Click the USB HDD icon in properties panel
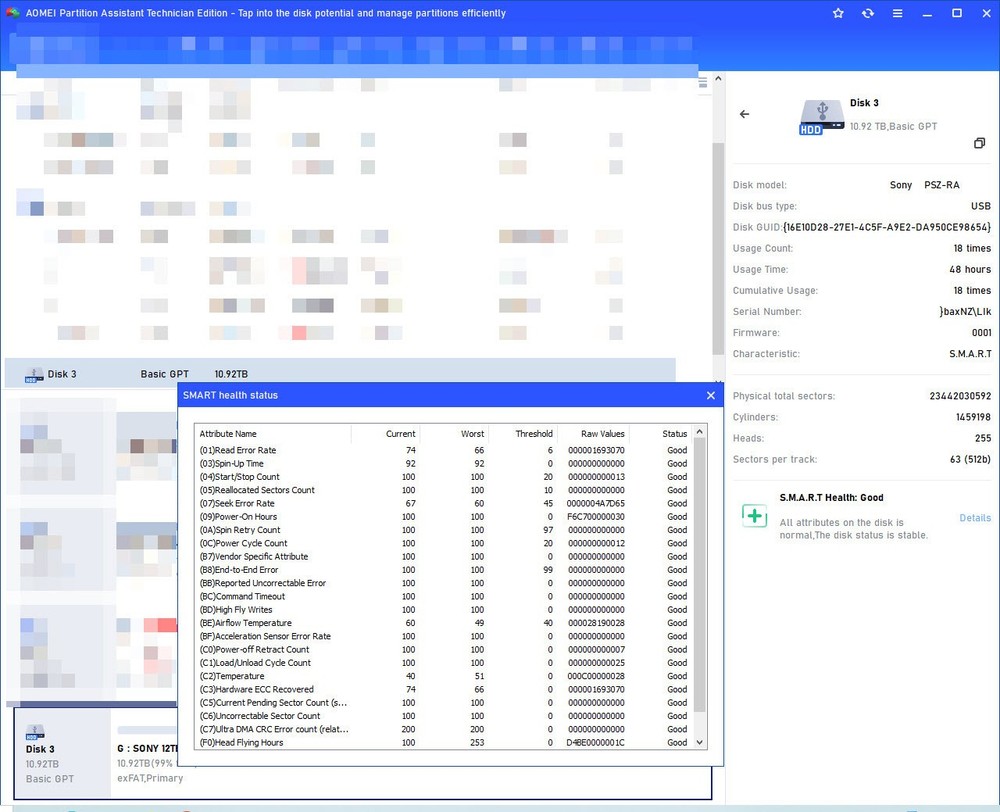Screen dimensions: 1000x812 tap(820, 117)
